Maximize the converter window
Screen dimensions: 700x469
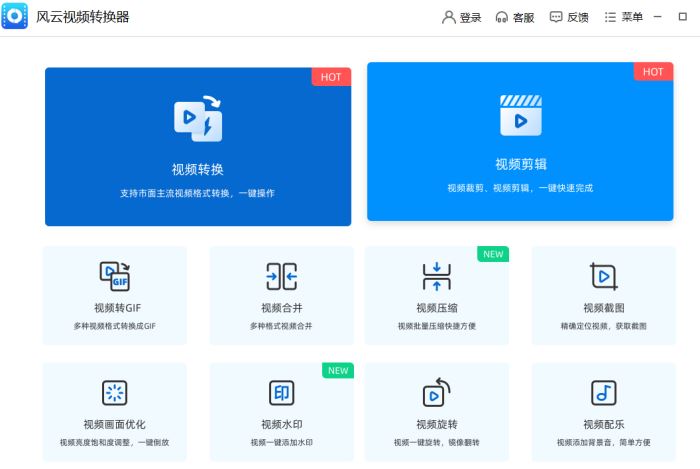[x=683, y=17]
